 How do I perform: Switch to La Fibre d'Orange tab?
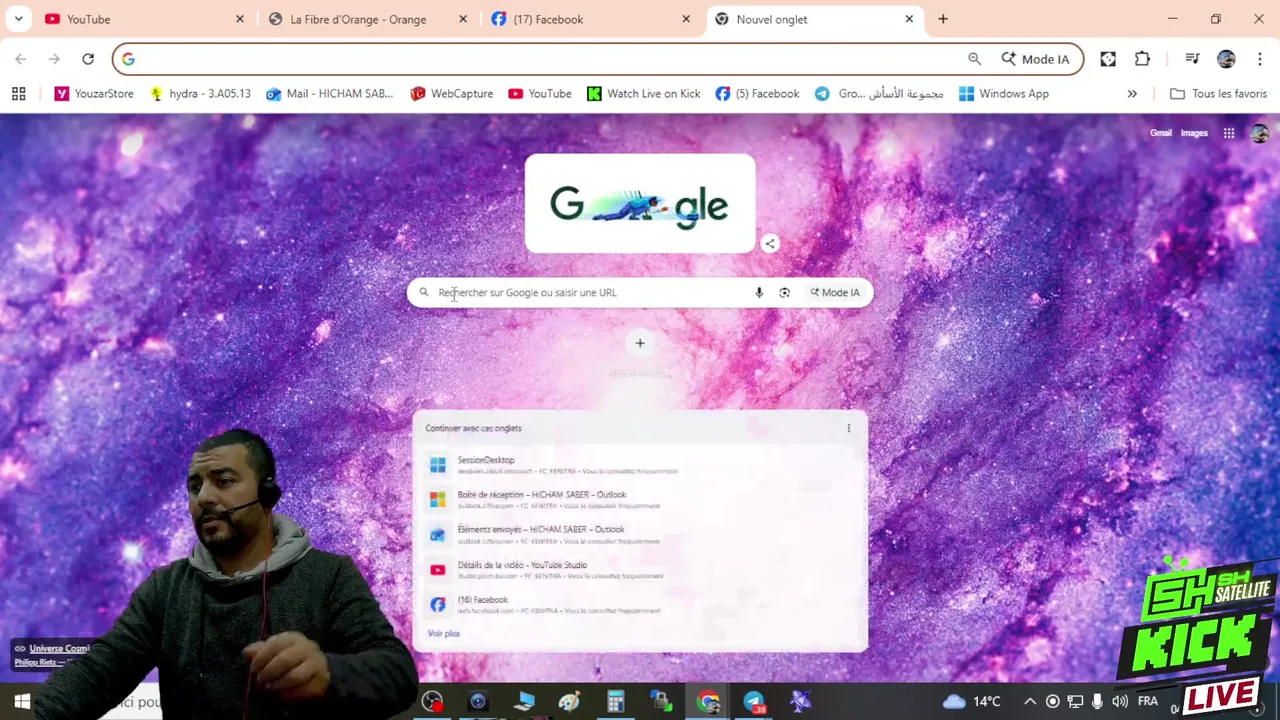pyautogui.click(x=370, y=19)
